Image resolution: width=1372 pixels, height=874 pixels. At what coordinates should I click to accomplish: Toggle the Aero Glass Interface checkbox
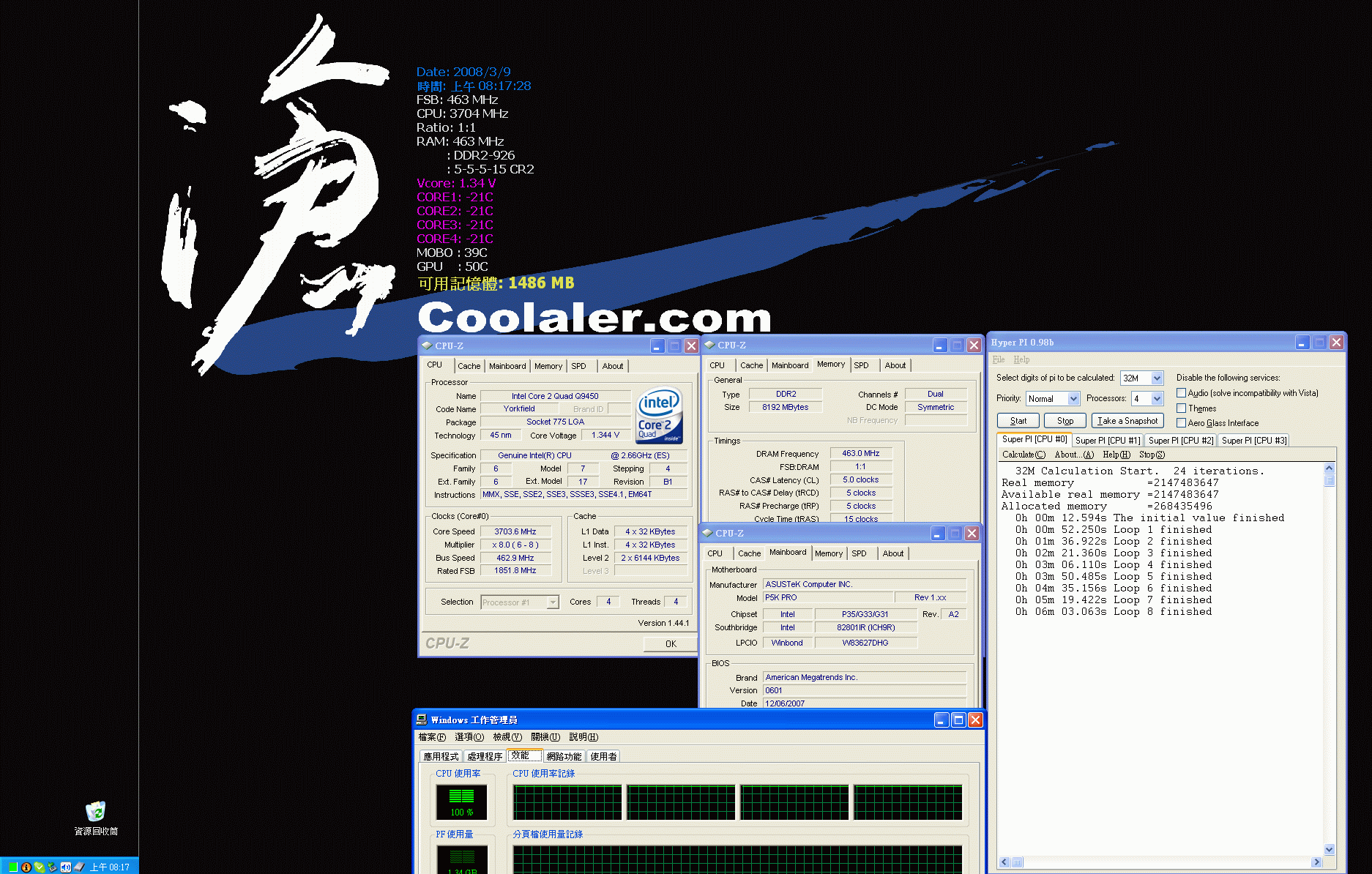(x=1181, y=422)
